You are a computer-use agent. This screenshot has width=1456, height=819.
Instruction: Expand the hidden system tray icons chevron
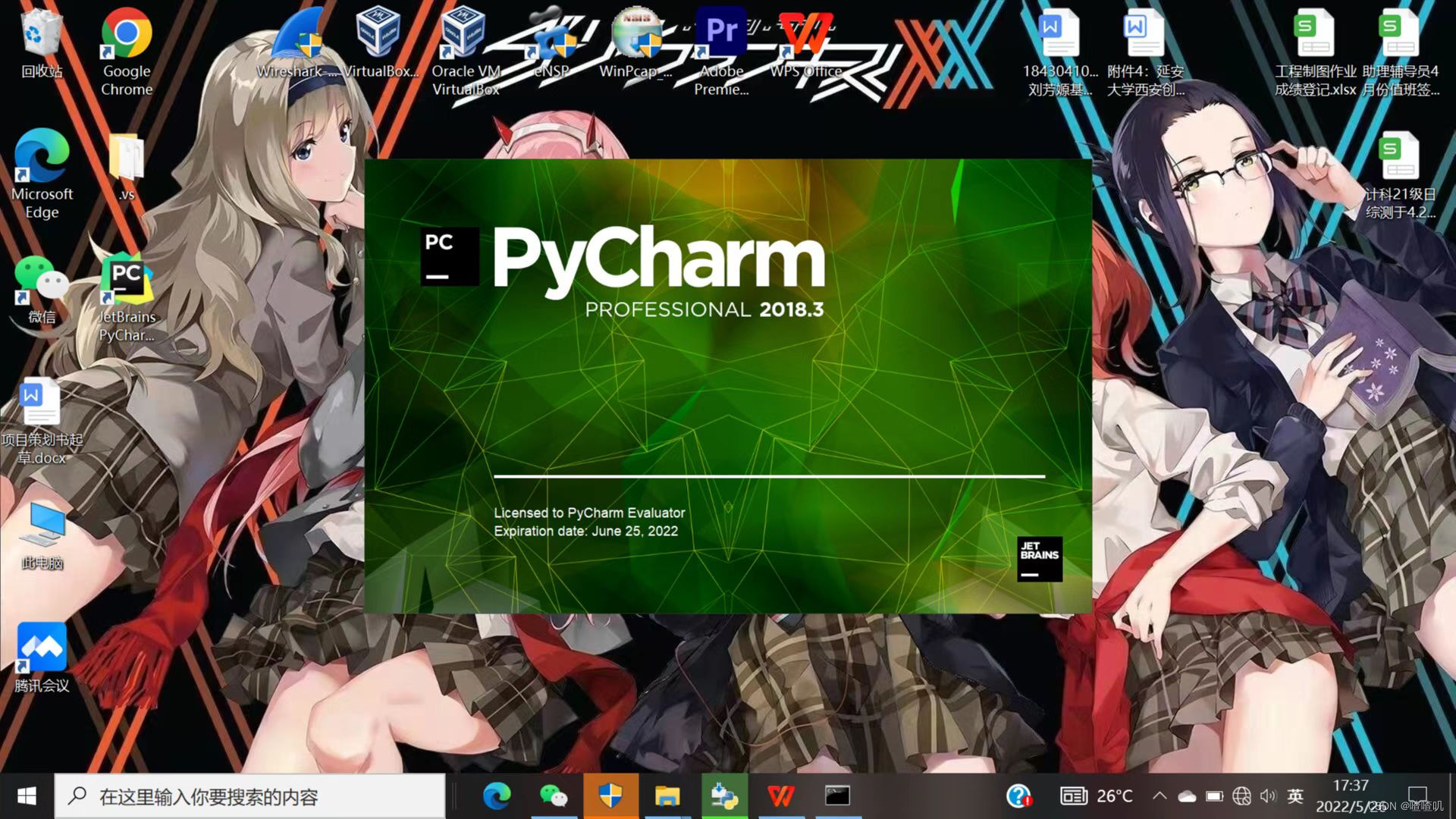(1159, 796)
